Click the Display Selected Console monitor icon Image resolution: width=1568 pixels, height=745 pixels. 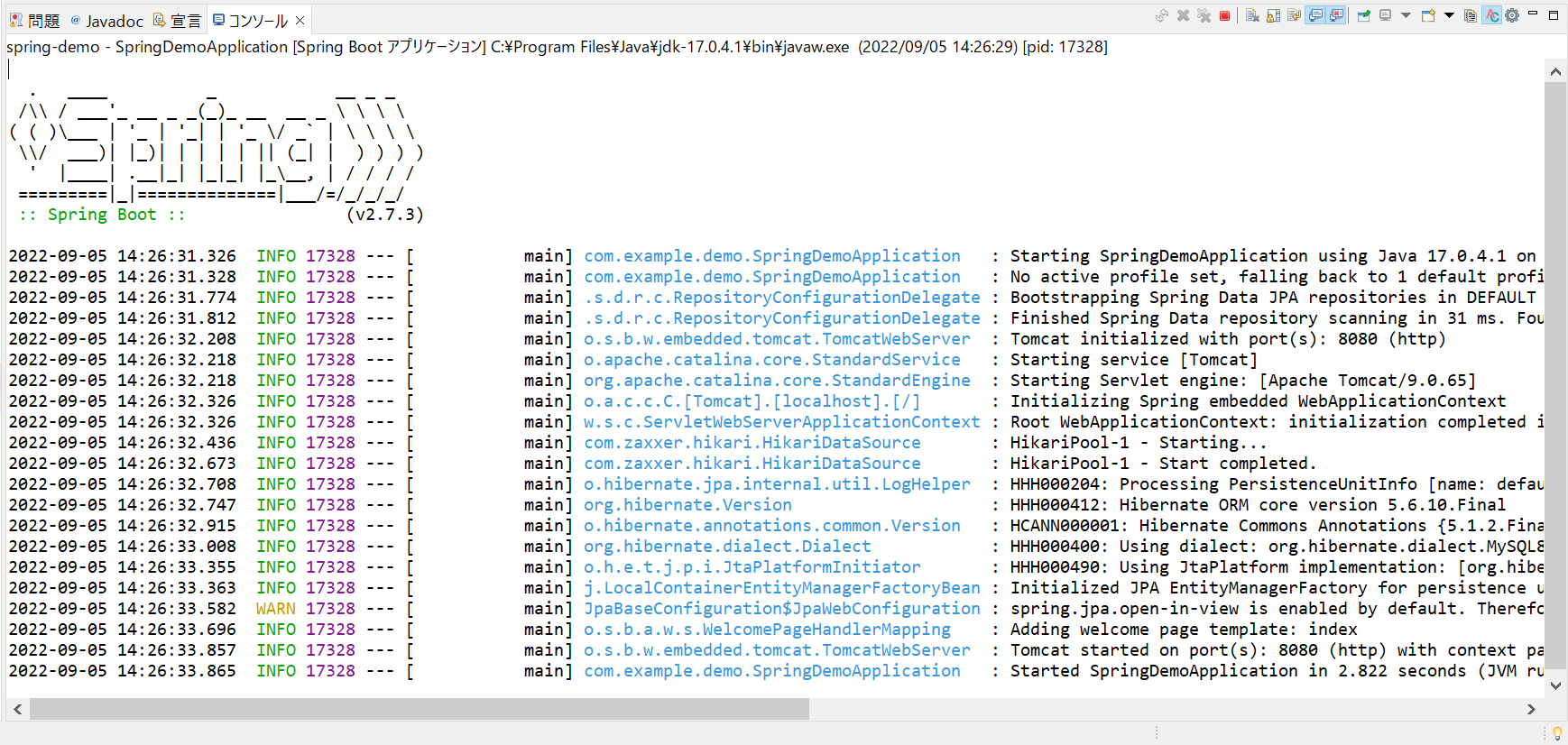1386,15
